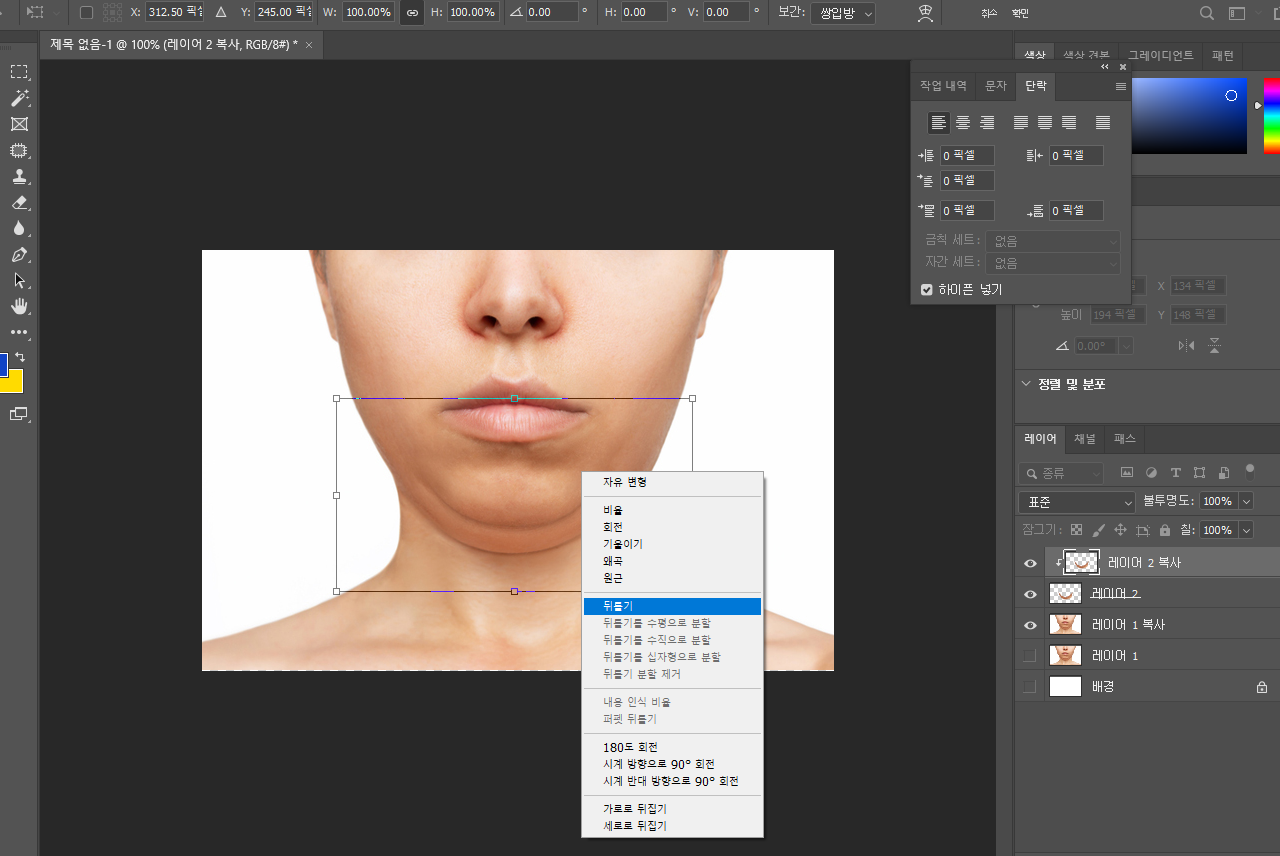The image size is (1280, 856).
Task: Select the Frame tool with X box
Action: click(x=19, y=124)
